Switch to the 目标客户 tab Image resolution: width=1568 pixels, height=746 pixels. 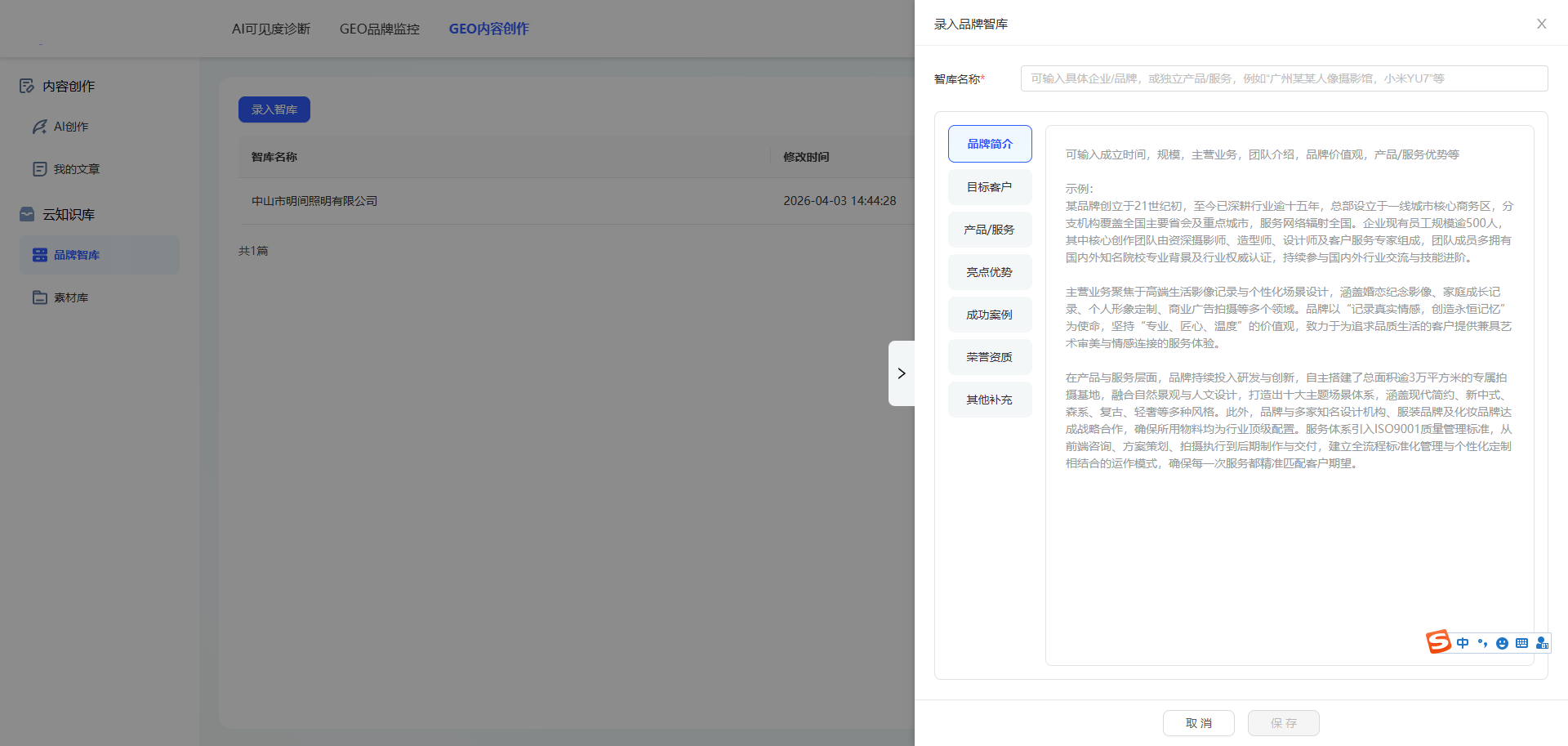point(989,187)
